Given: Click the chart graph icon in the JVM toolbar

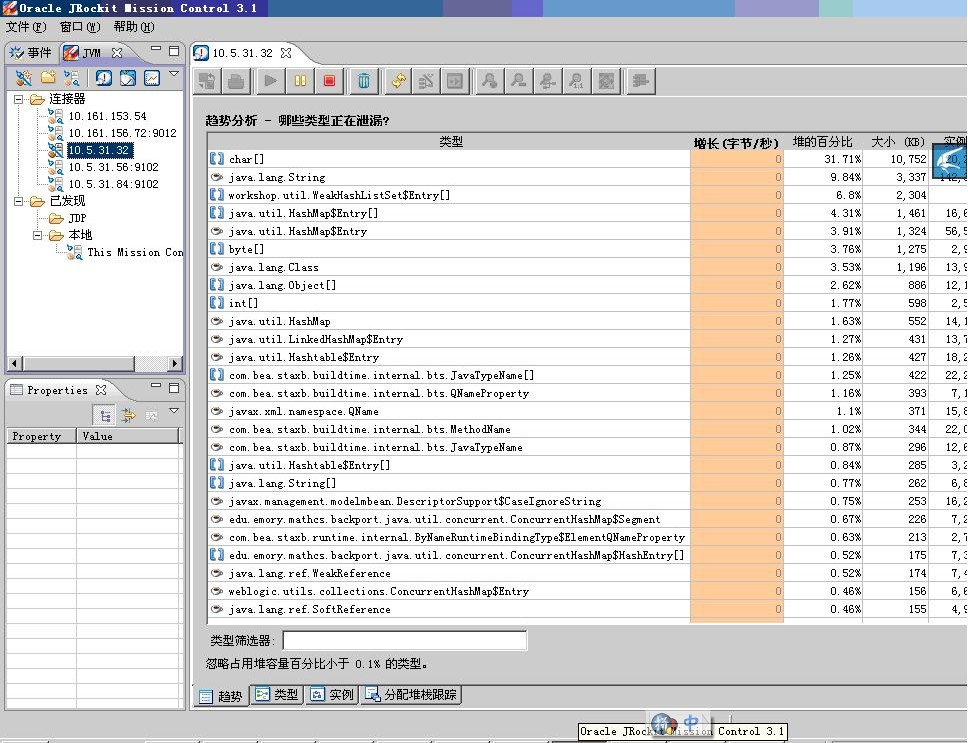Looking at the screenshot, I should point(152,78).
